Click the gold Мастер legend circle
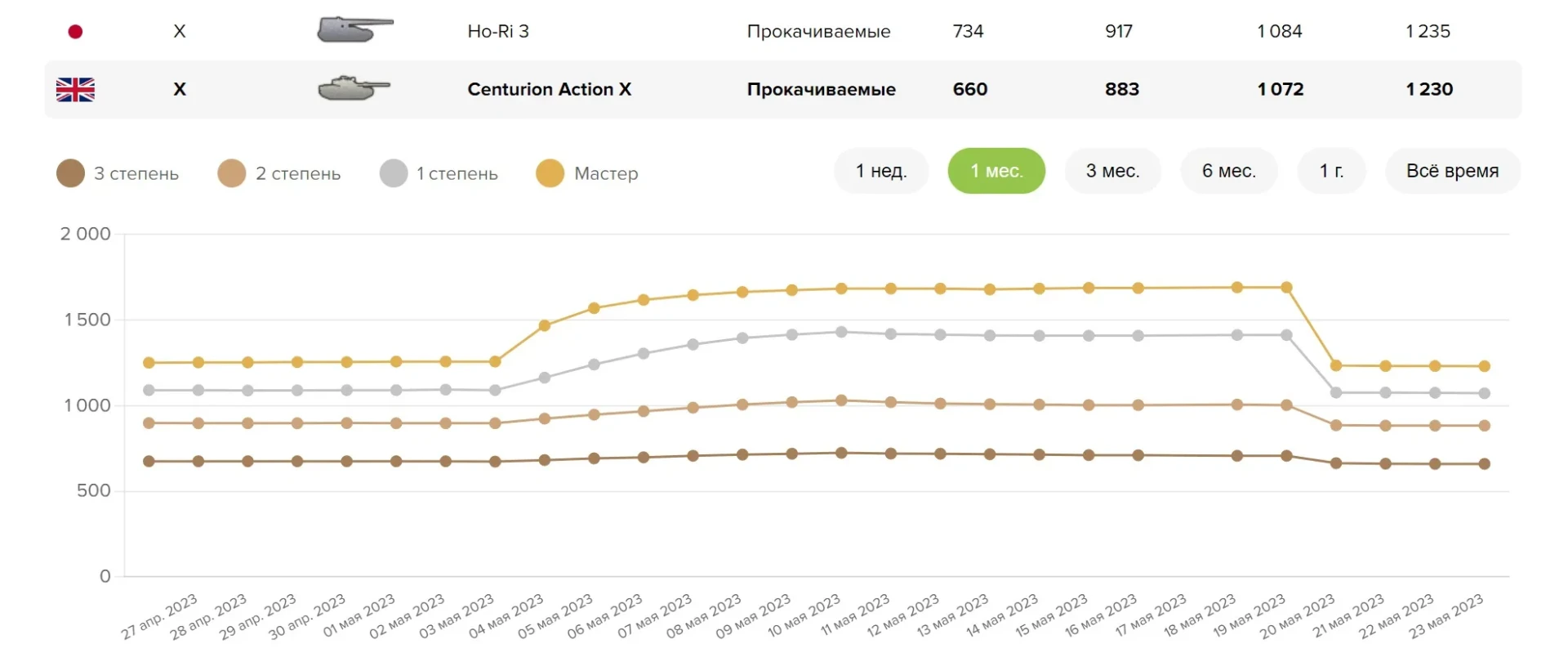The height and width of the screenshot is (653, 1568). (550, 173)
